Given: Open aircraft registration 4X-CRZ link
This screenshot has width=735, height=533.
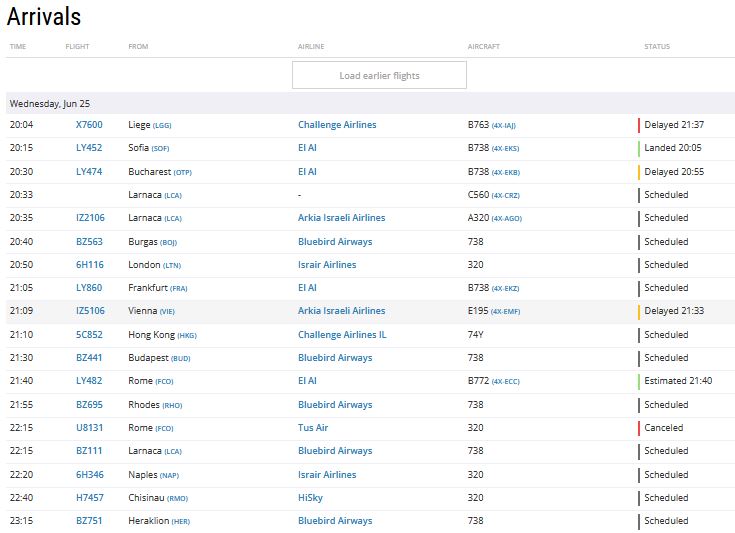Looking at the screenshot, I should click(505, 195).
